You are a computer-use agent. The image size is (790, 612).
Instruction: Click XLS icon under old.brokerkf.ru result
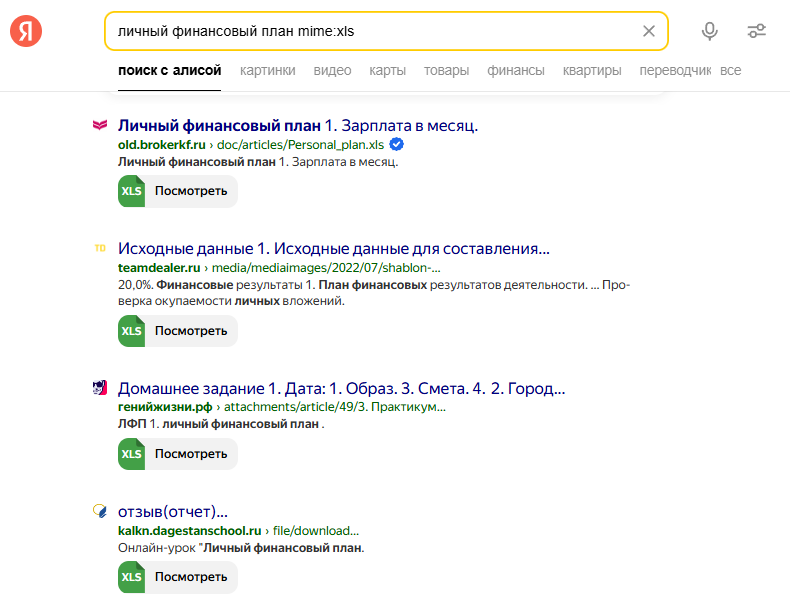tap(131, 191)
